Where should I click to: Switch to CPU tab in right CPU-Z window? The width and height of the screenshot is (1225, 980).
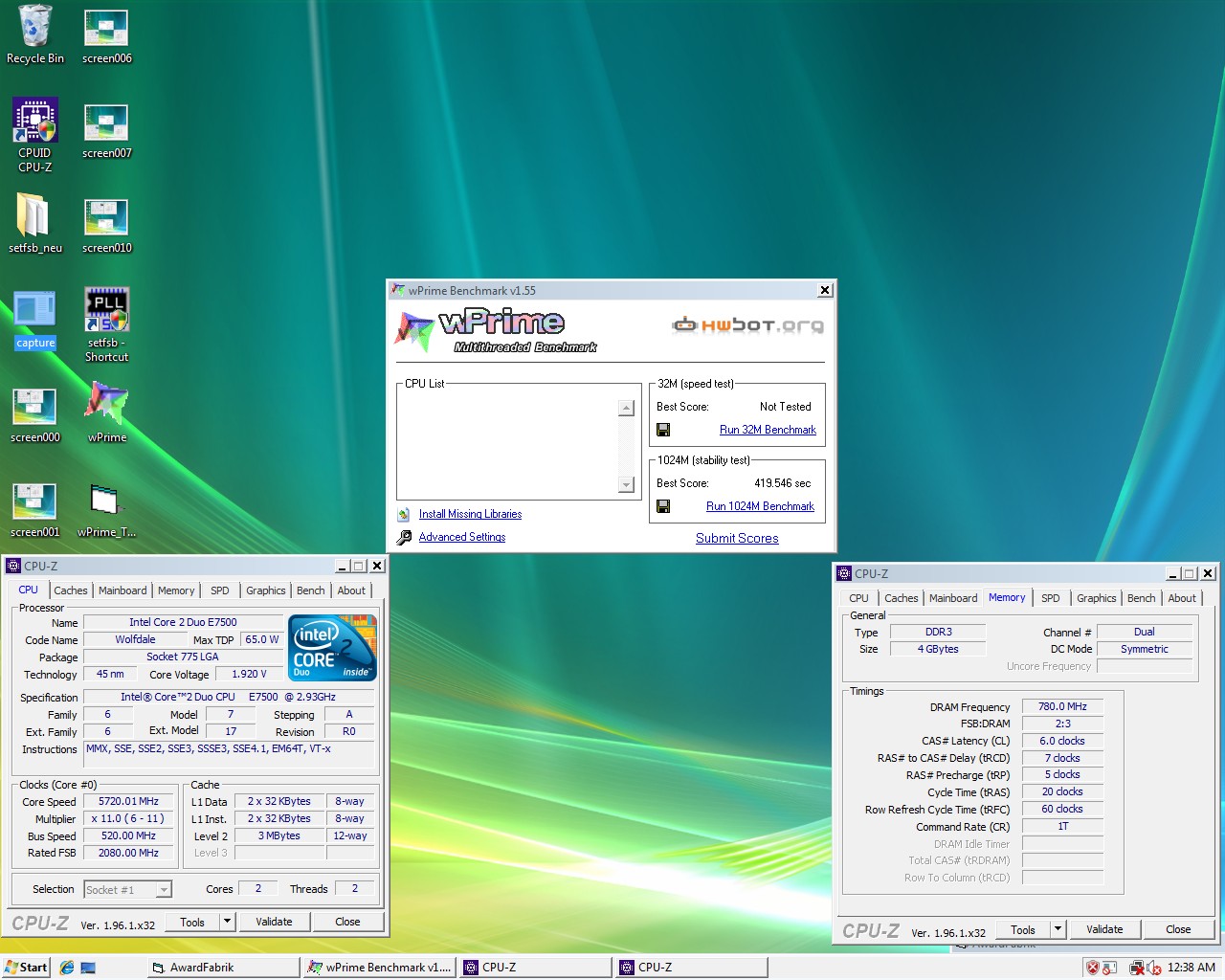click(x=859, y=598)
